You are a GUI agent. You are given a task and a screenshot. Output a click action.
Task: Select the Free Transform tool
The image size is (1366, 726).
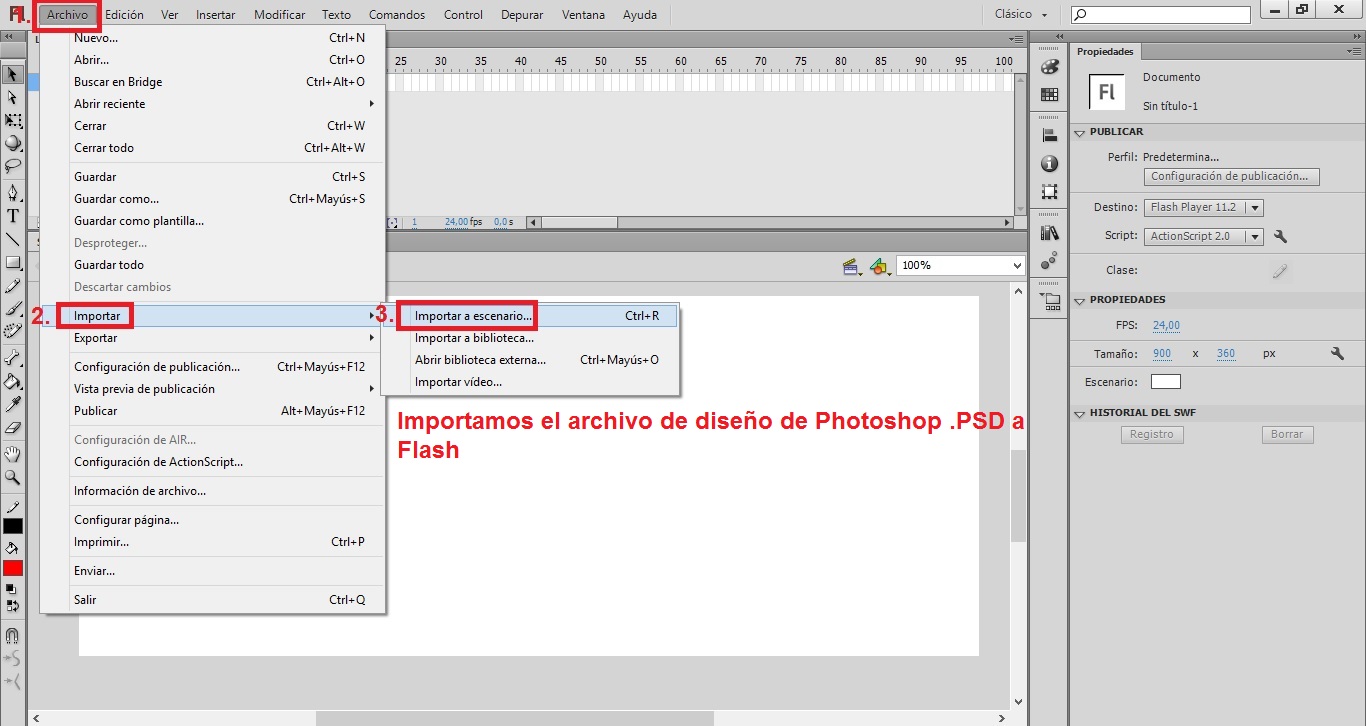[x=13, y=120]
